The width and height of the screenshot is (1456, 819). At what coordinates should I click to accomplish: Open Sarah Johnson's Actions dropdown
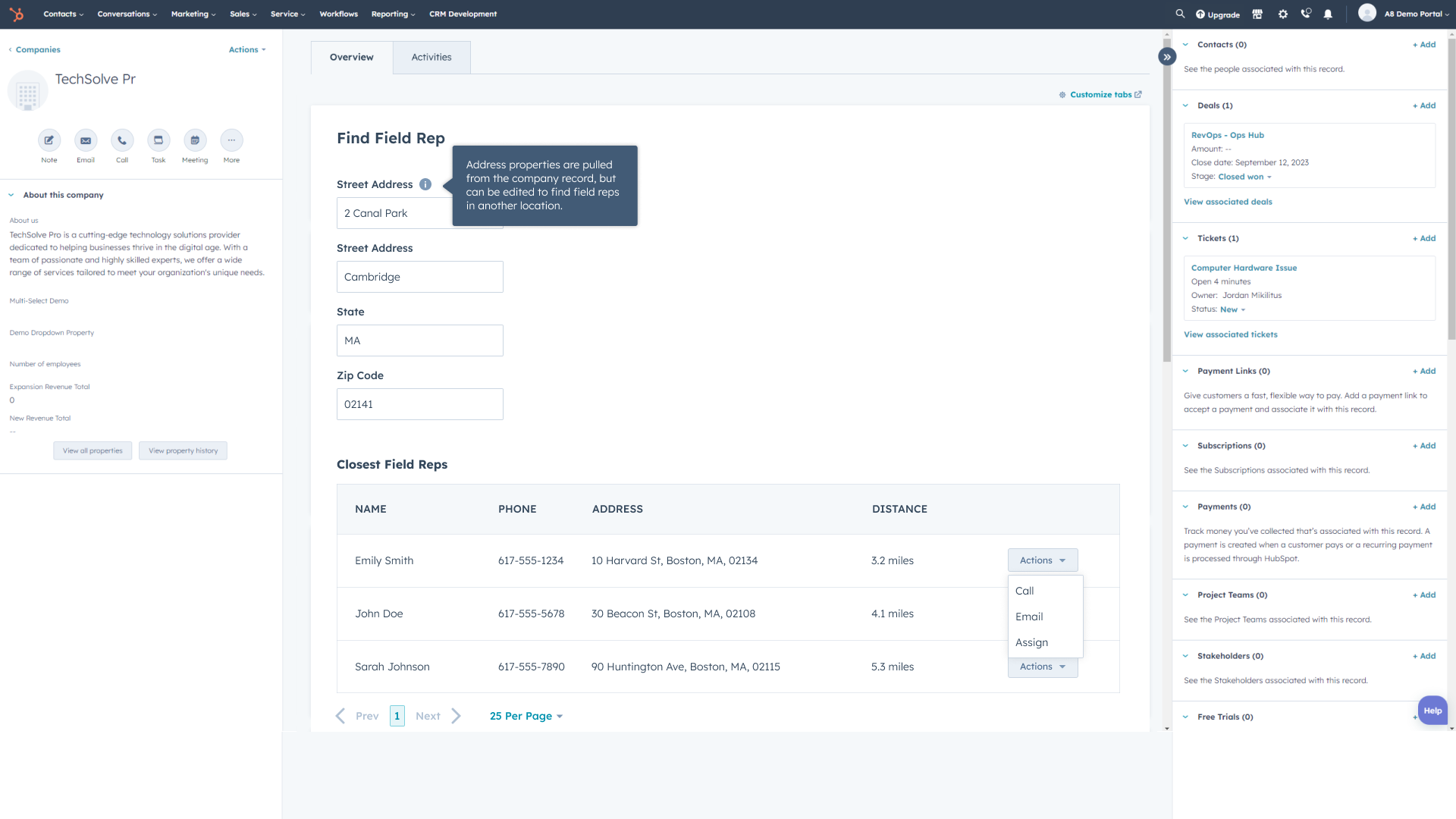pyautogui.click(x=1043, y=667)
